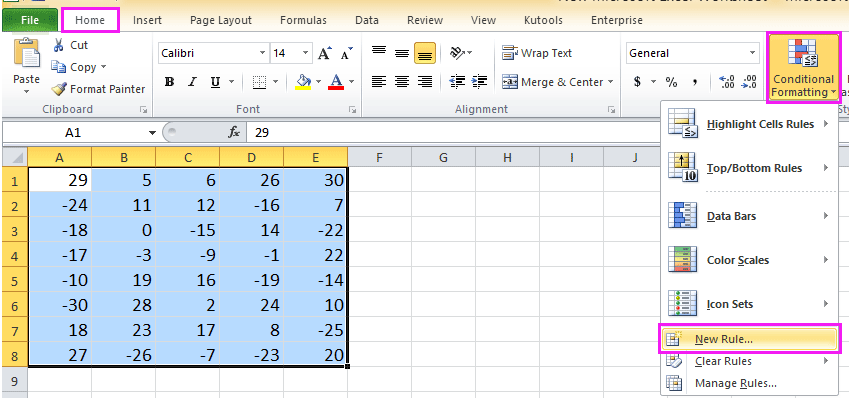Open Color Scales submenu

(x=749, y=260)
